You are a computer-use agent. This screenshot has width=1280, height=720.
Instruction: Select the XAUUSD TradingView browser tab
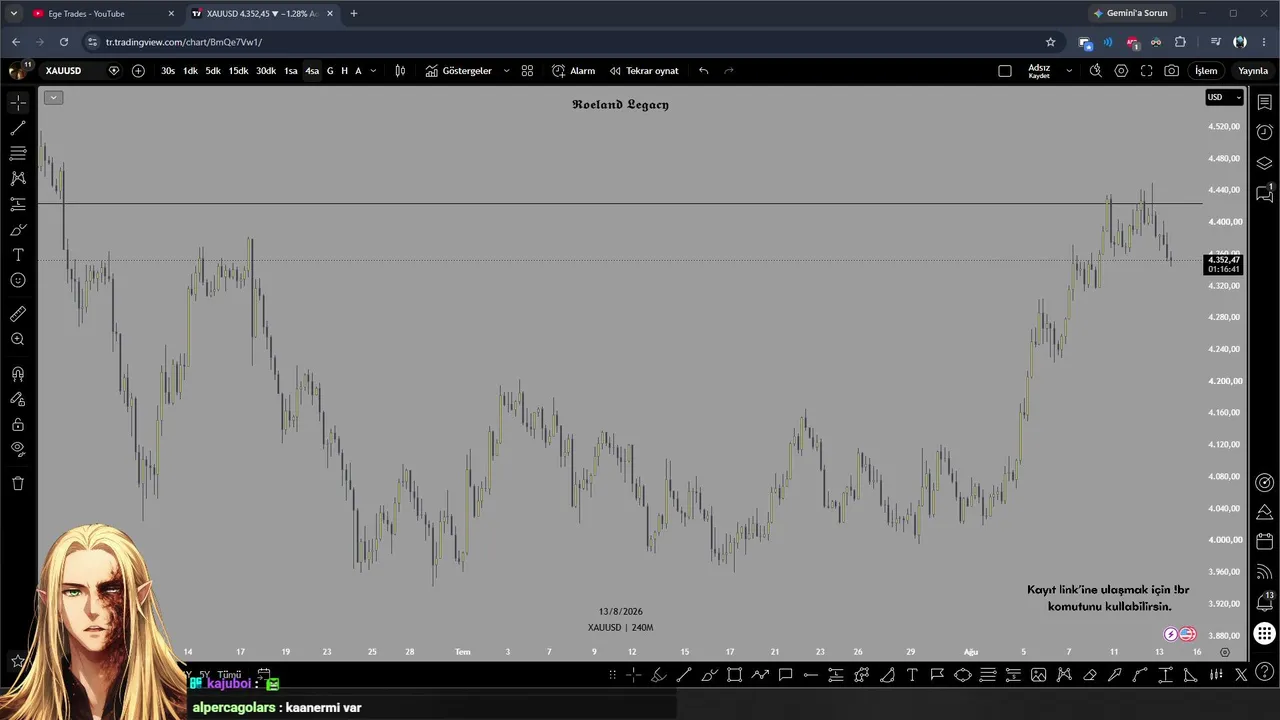tap(263, 14)
